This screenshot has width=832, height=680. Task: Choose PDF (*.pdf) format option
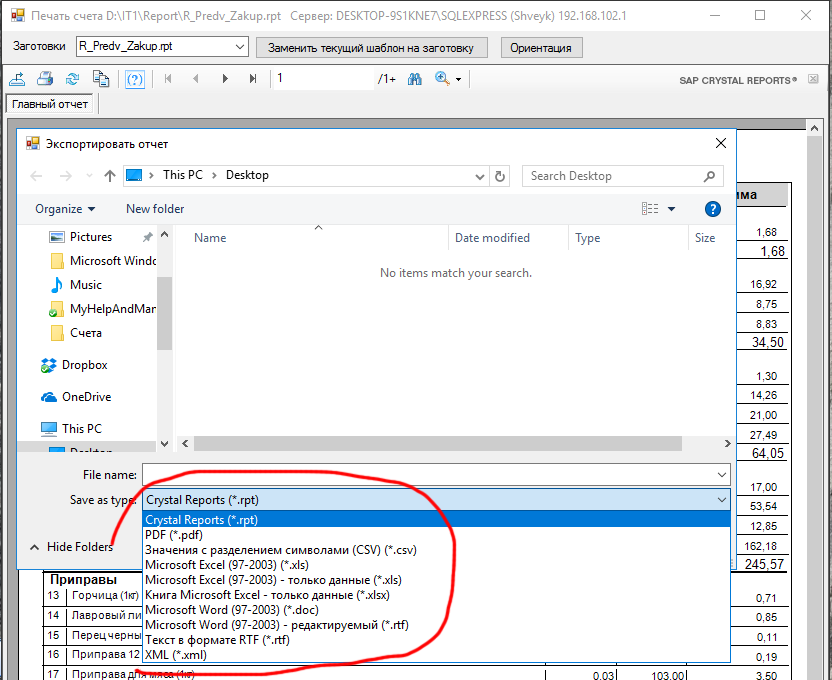(x=436, y=535)
